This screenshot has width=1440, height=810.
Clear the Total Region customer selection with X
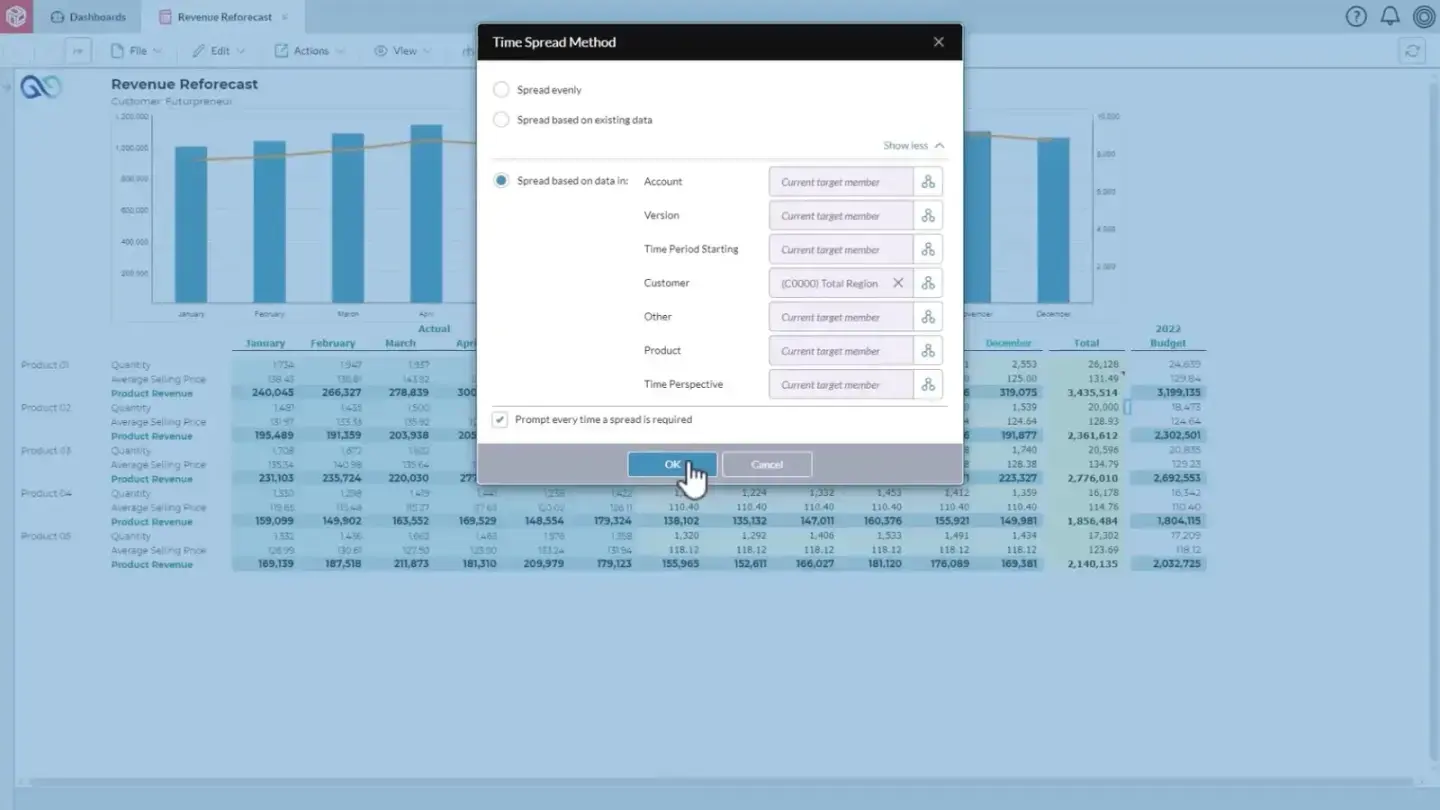(897, 283)
